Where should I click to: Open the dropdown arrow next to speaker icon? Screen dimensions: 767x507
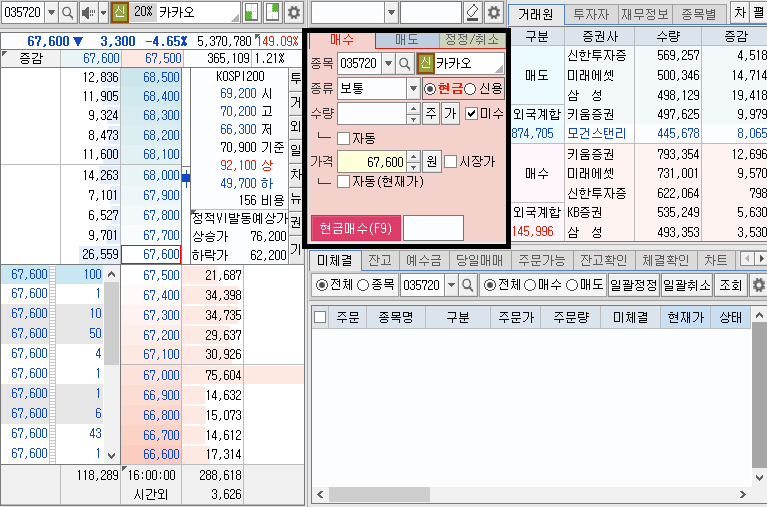tap(103, 13)
